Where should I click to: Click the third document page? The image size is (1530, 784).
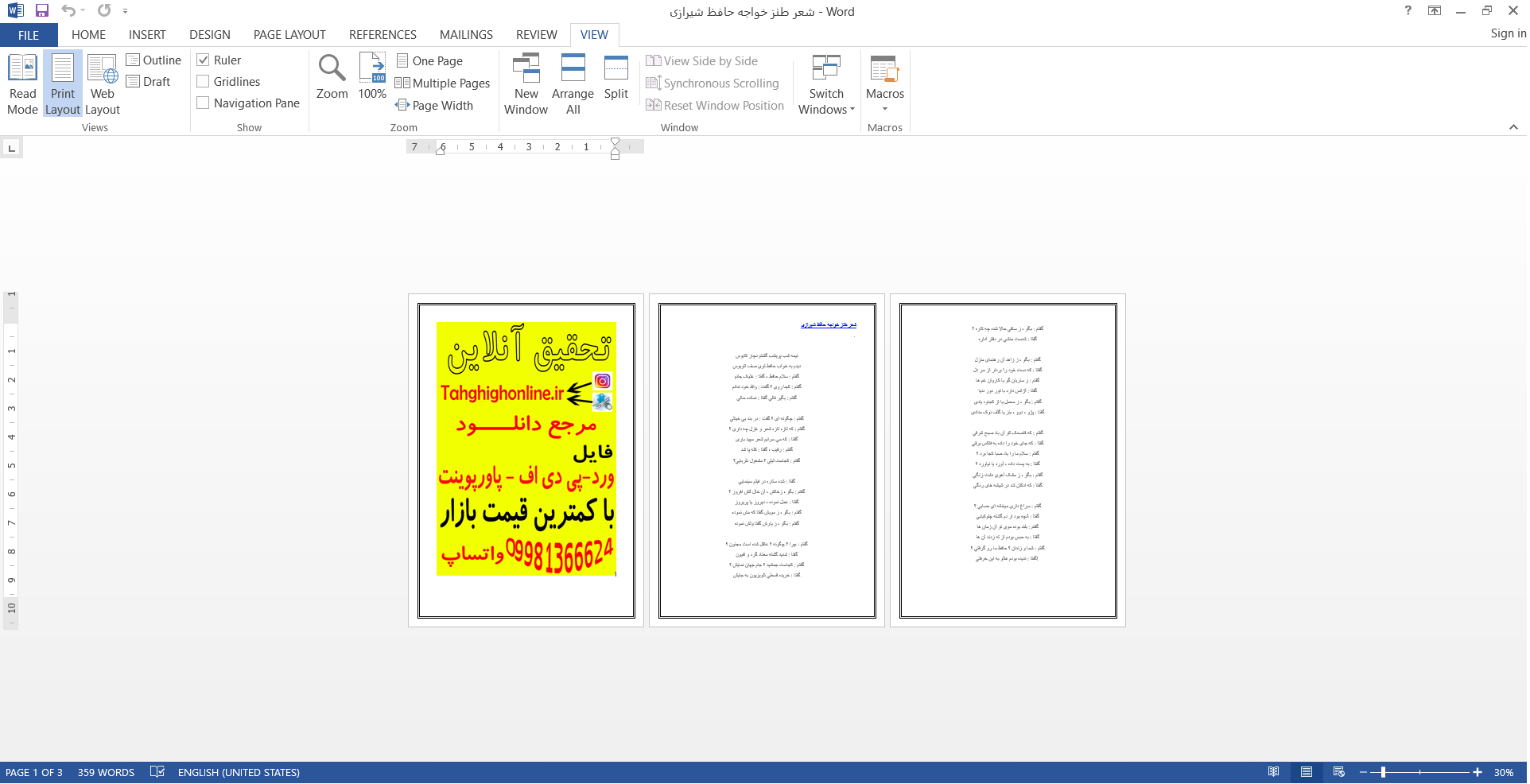pyautogui.click(x=1008, y=460)
